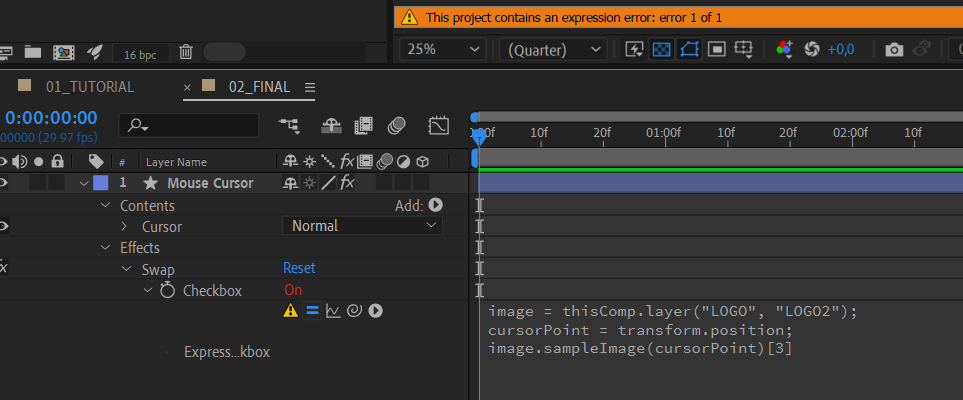Click the expression pick whip

[354, 311]
